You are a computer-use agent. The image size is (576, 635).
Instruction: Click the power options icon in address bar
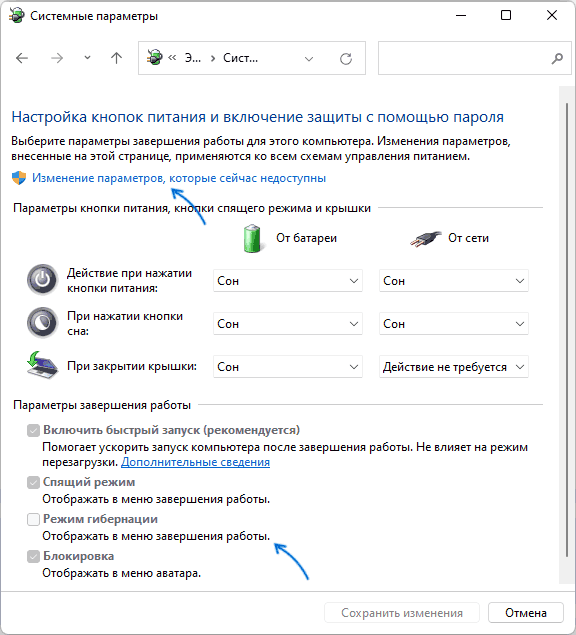point(154,58)
